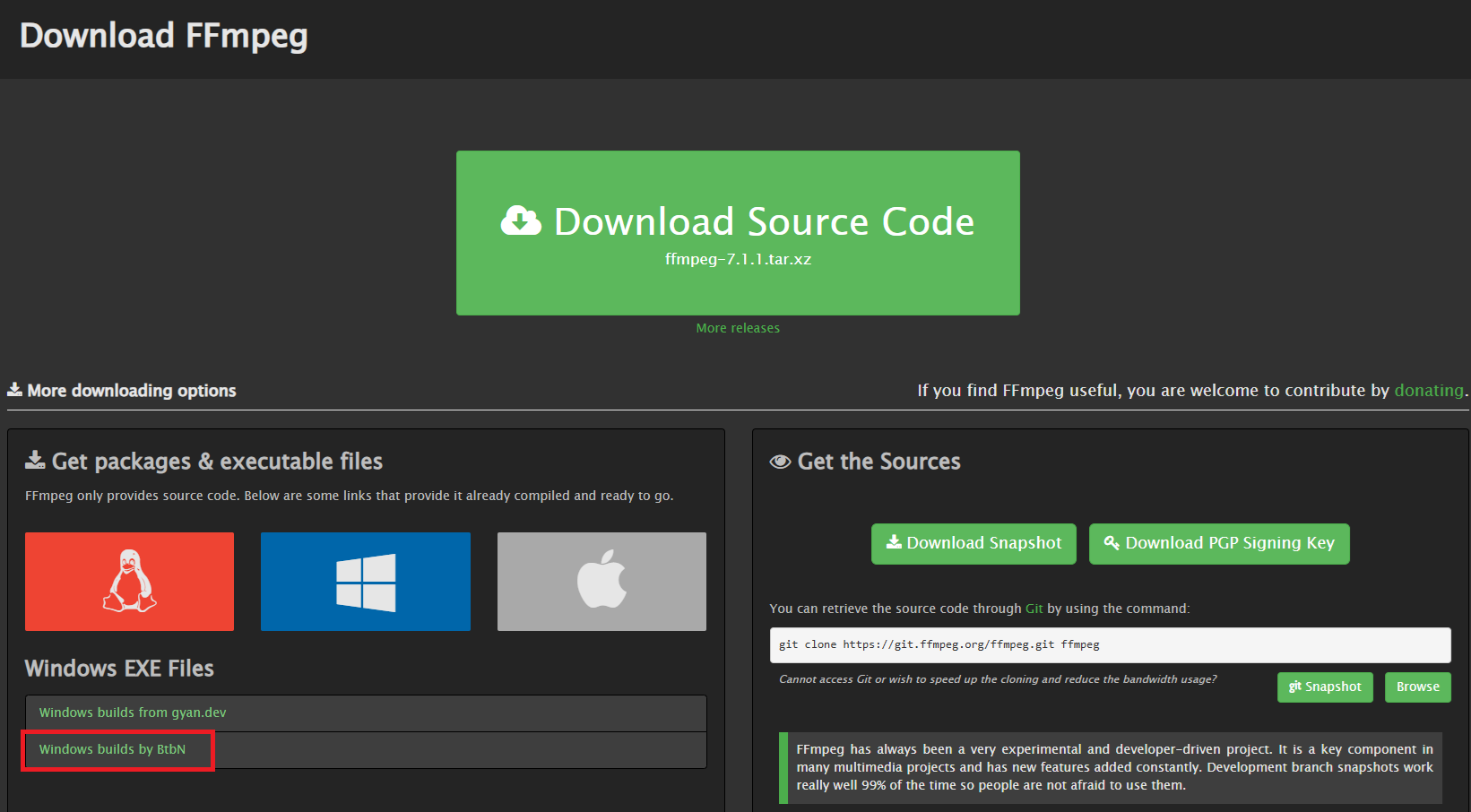Click the Get the Sources heading

point(878,462)
